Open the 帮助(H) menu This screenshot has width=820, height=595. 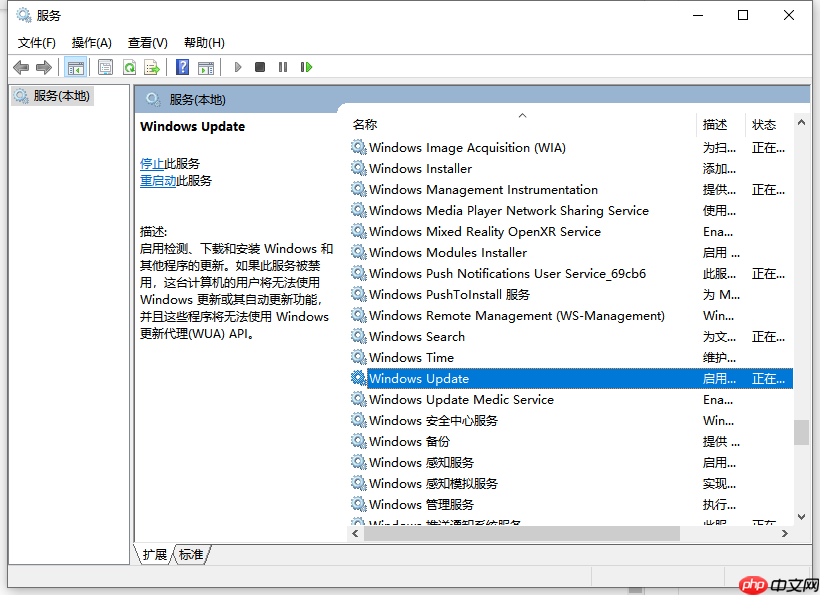pos(204,42)
